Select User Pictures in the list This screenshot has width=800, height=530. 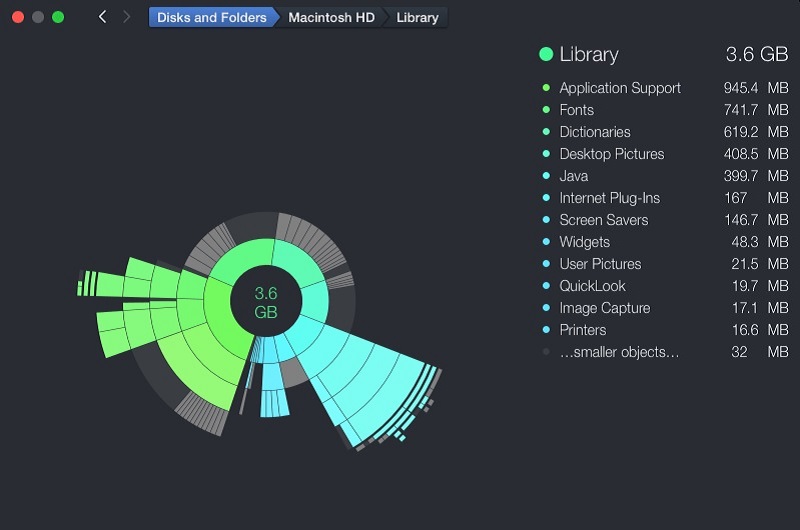tap(600, 264)
